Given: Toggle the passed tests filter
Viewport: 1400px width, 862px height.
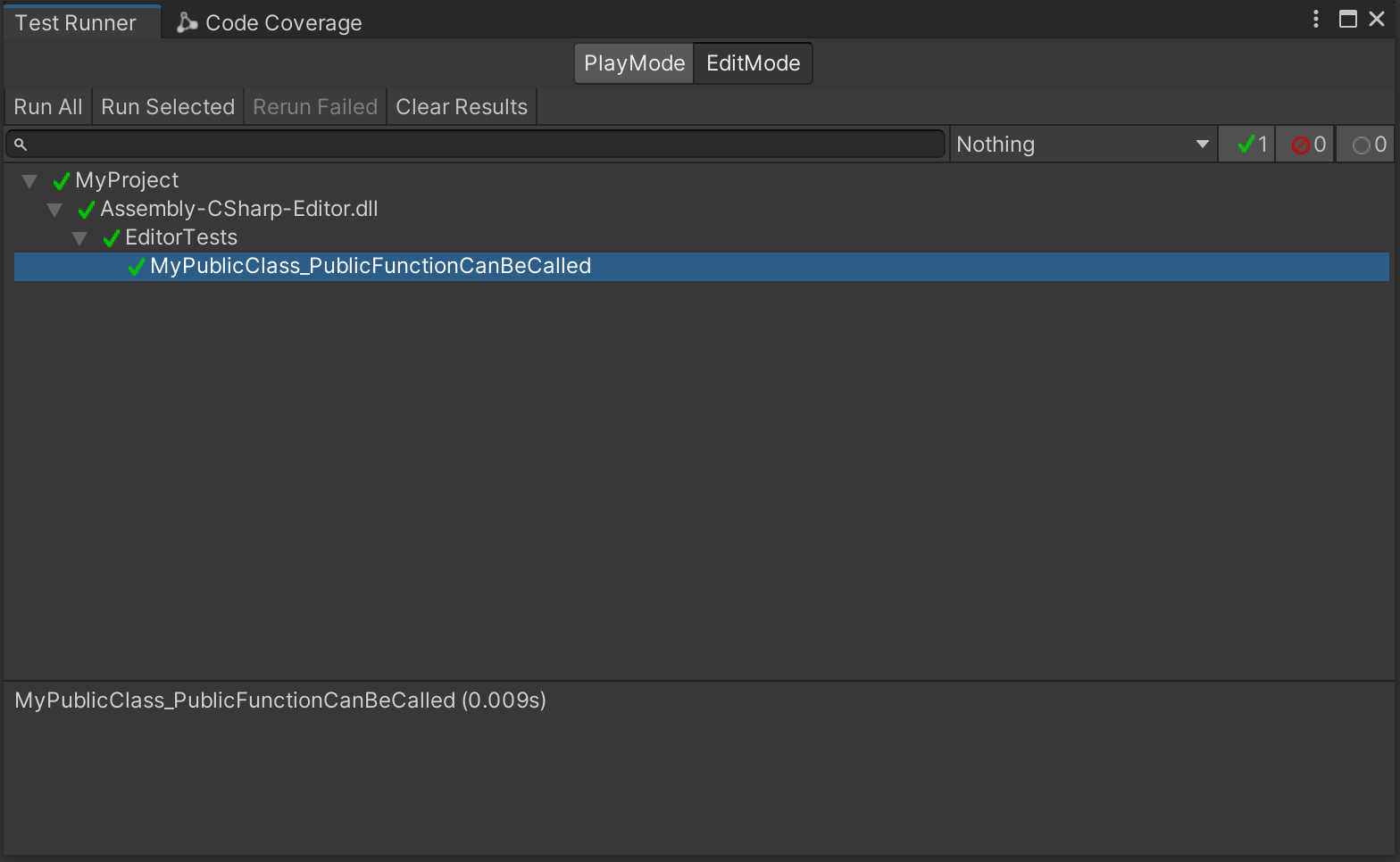Looking at the screenshot, I should pyautogui.click(x=1247, y=145).
